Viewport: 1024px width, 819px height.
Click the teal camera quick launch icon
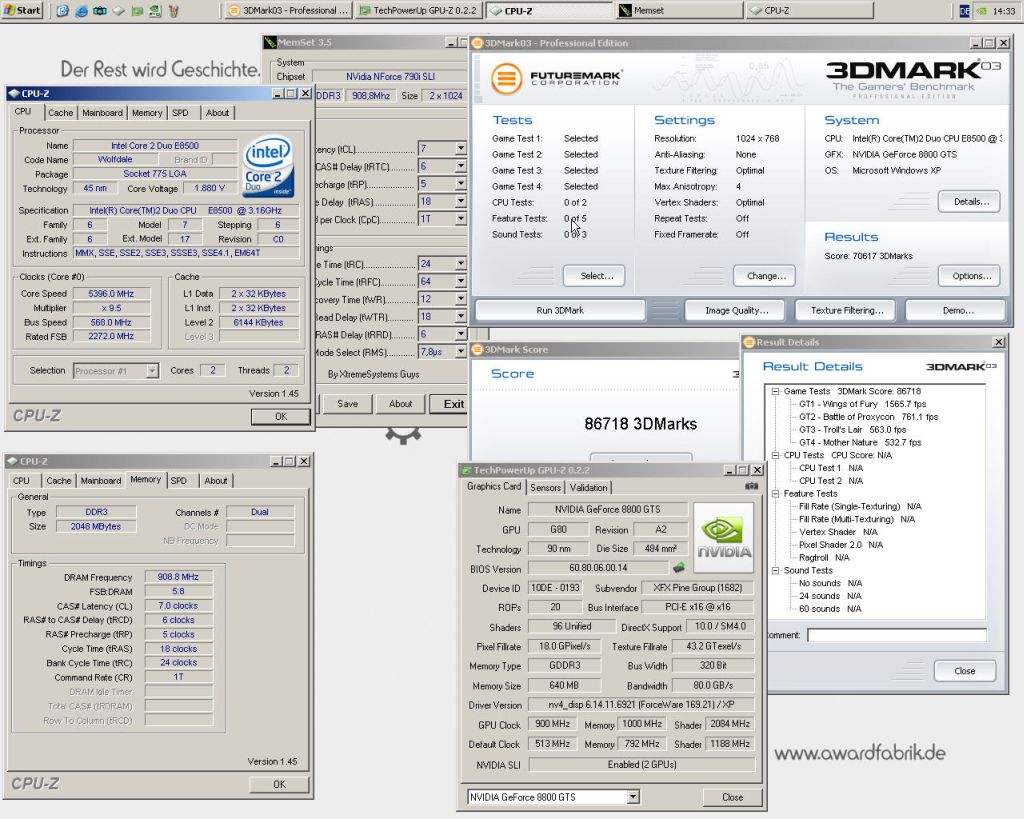[x=100, y=10]
